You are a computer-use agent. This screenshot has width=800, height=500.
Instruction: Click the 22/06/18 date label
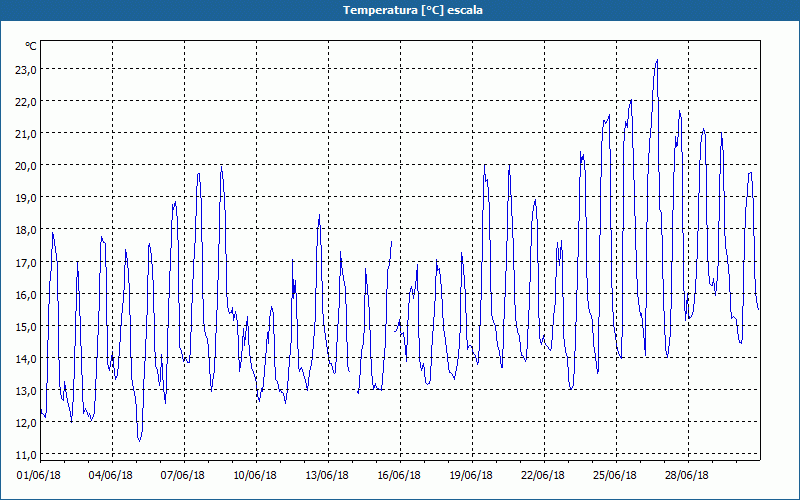tap(543, 476)
